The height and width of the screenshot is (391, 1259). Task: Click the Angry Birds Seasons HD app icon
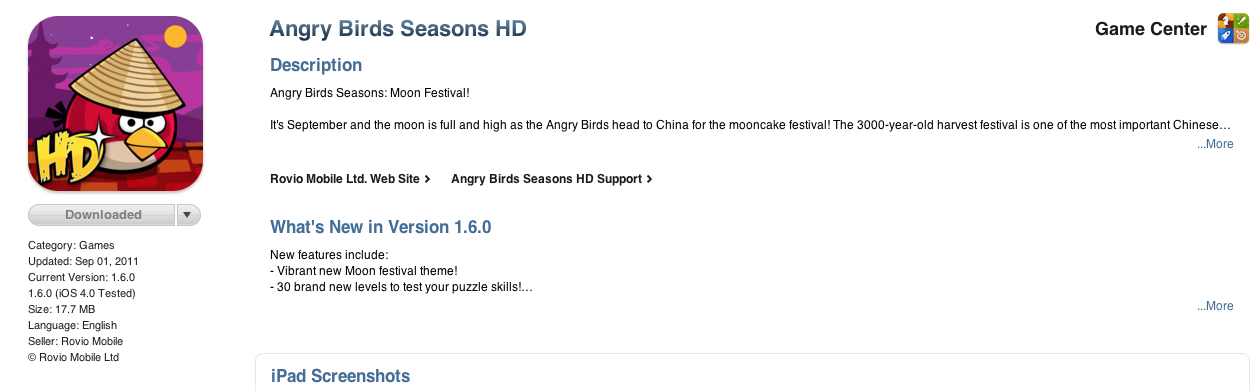click(116, 103)
